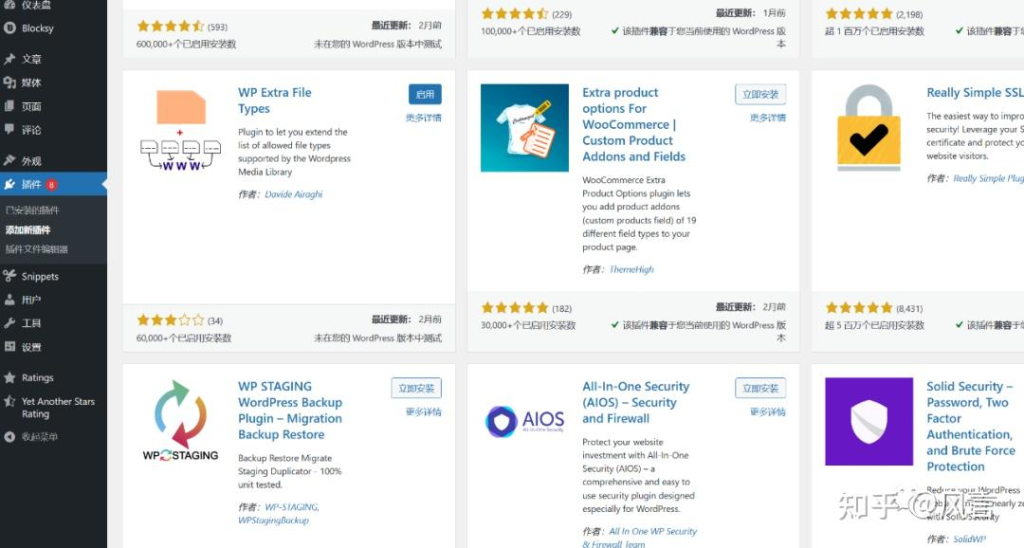Open the Blocksy menu icon

tap(10, 29)
